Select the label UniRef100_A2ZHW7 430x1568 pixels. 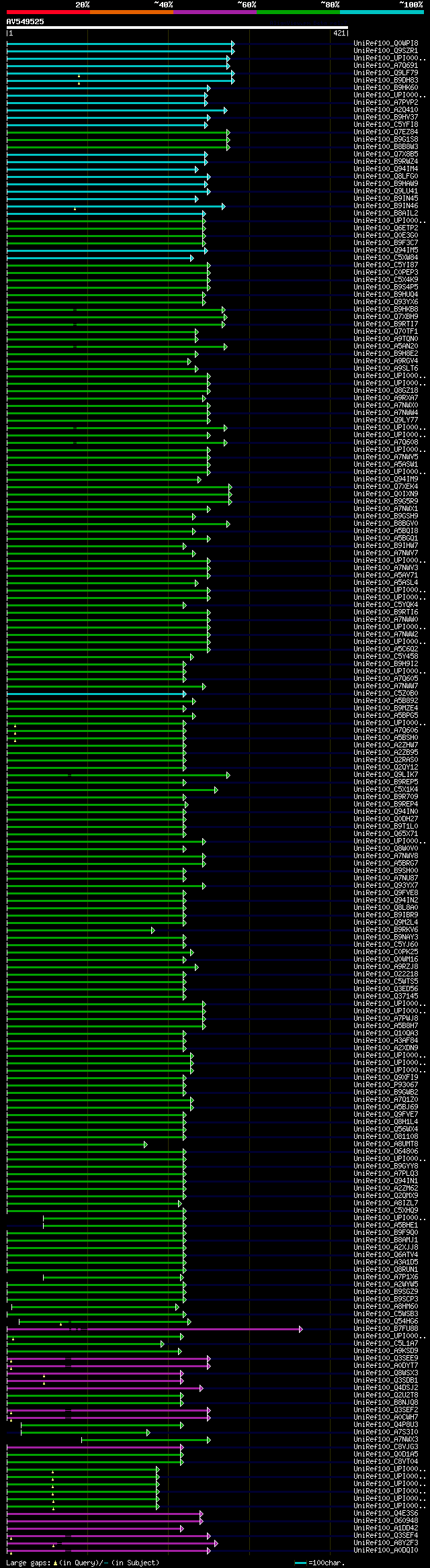coord(386,745)
